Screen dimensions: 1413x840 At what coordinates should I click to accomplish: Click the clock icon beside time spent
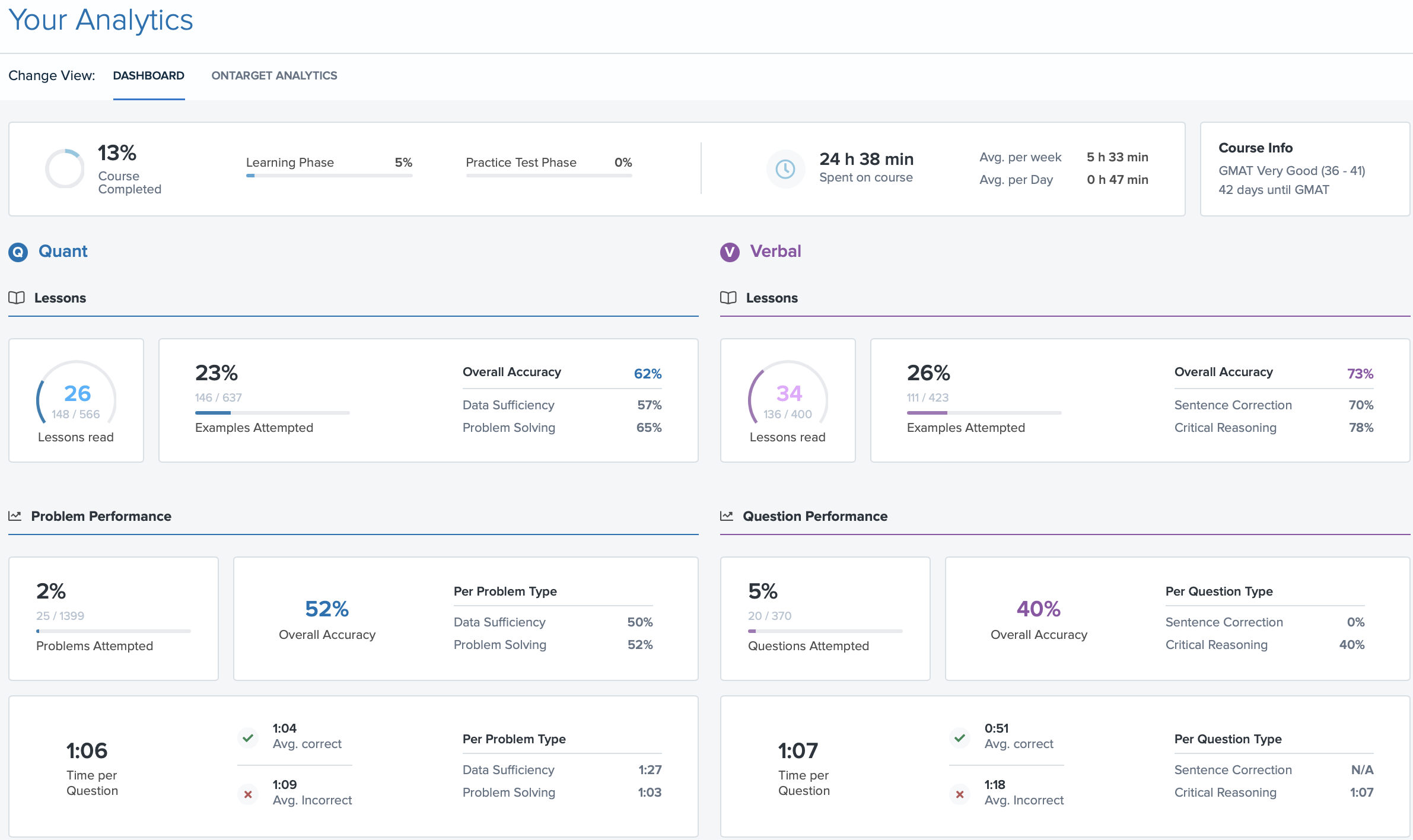point(785,169)
